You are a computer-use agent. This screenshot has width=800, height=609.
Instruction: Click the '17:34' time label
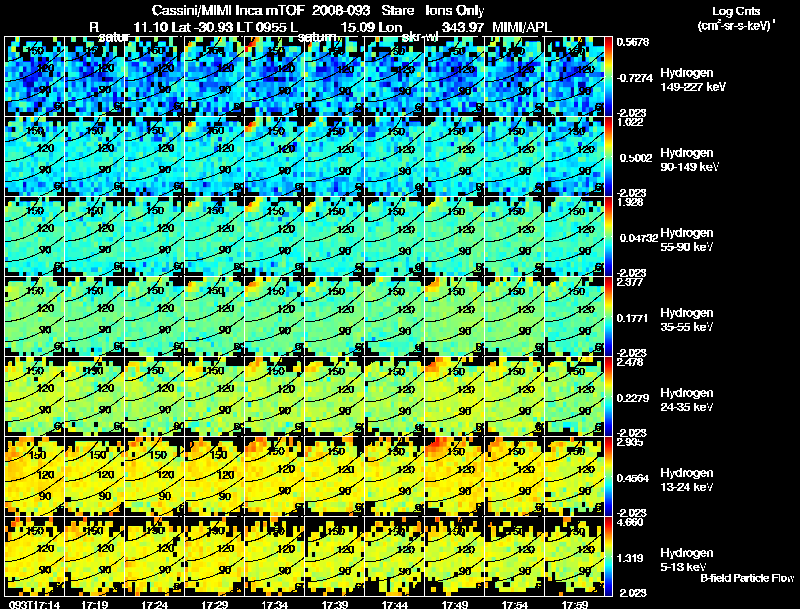pos(274,604)
